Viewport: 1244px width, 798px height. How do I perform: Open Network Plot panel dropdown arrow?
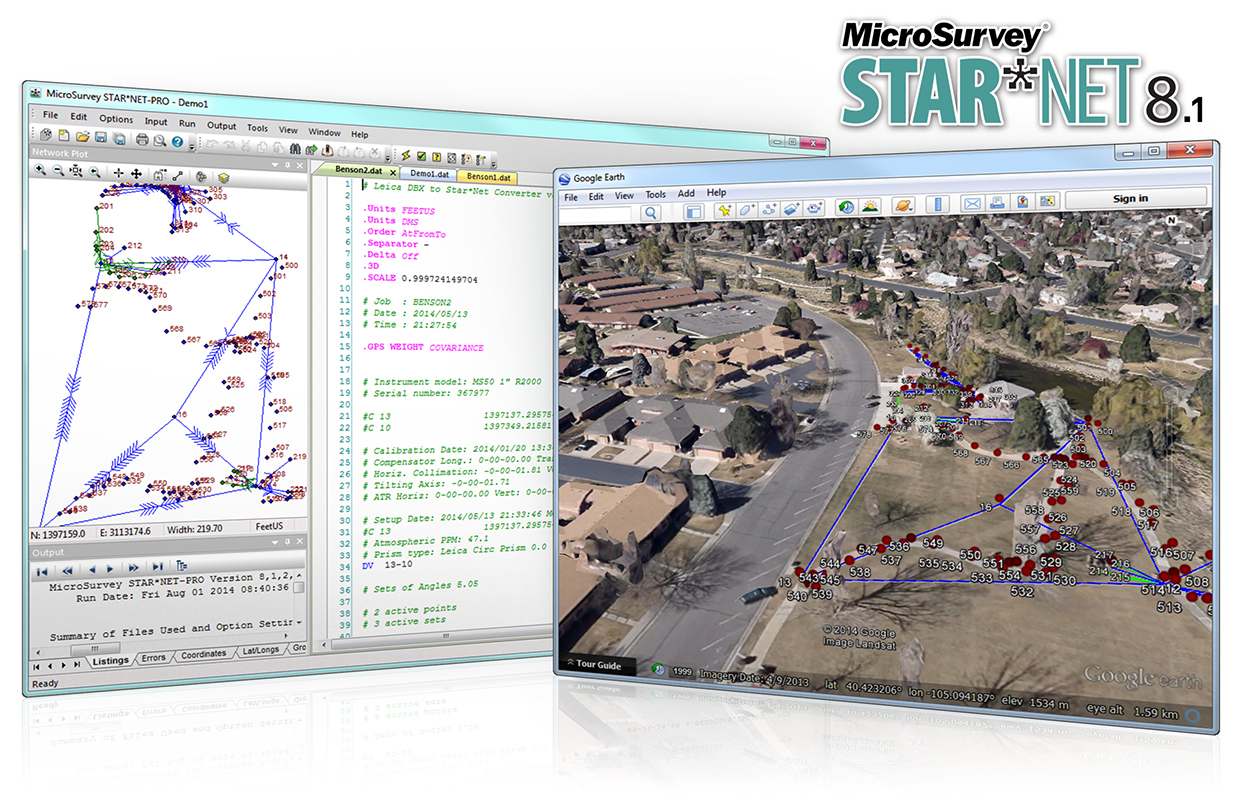pos(275,165)
